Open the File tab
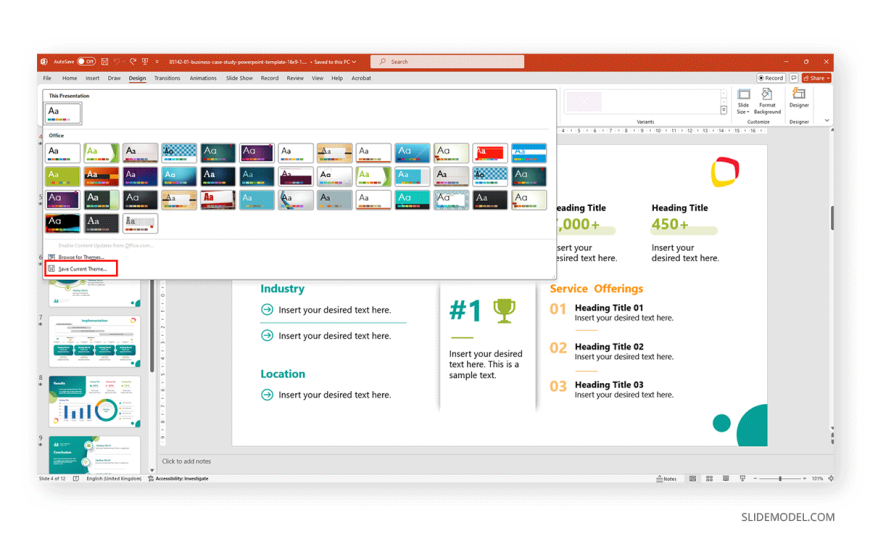 click(47, 78)
